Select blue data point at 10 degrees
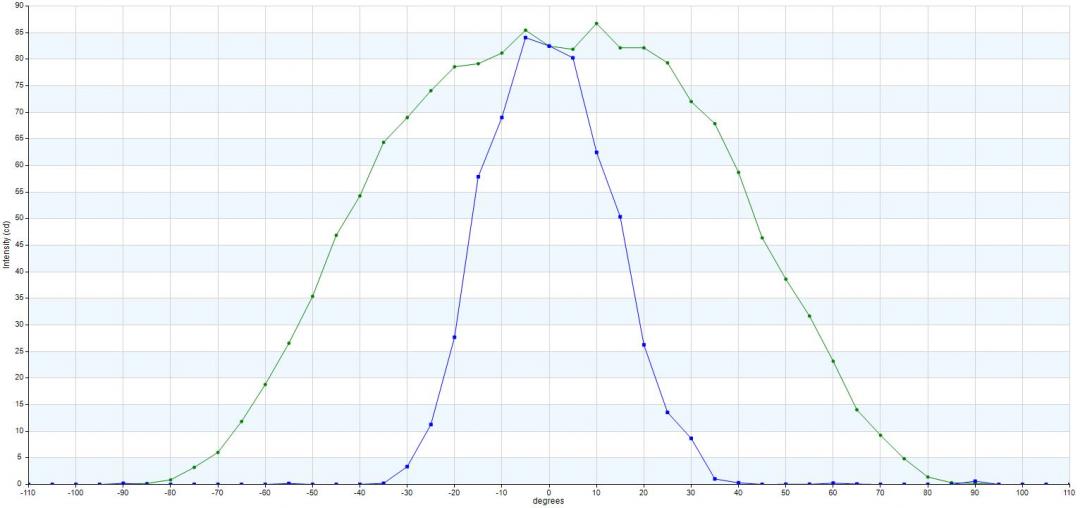1080x508 pixels. pos(596,152)
